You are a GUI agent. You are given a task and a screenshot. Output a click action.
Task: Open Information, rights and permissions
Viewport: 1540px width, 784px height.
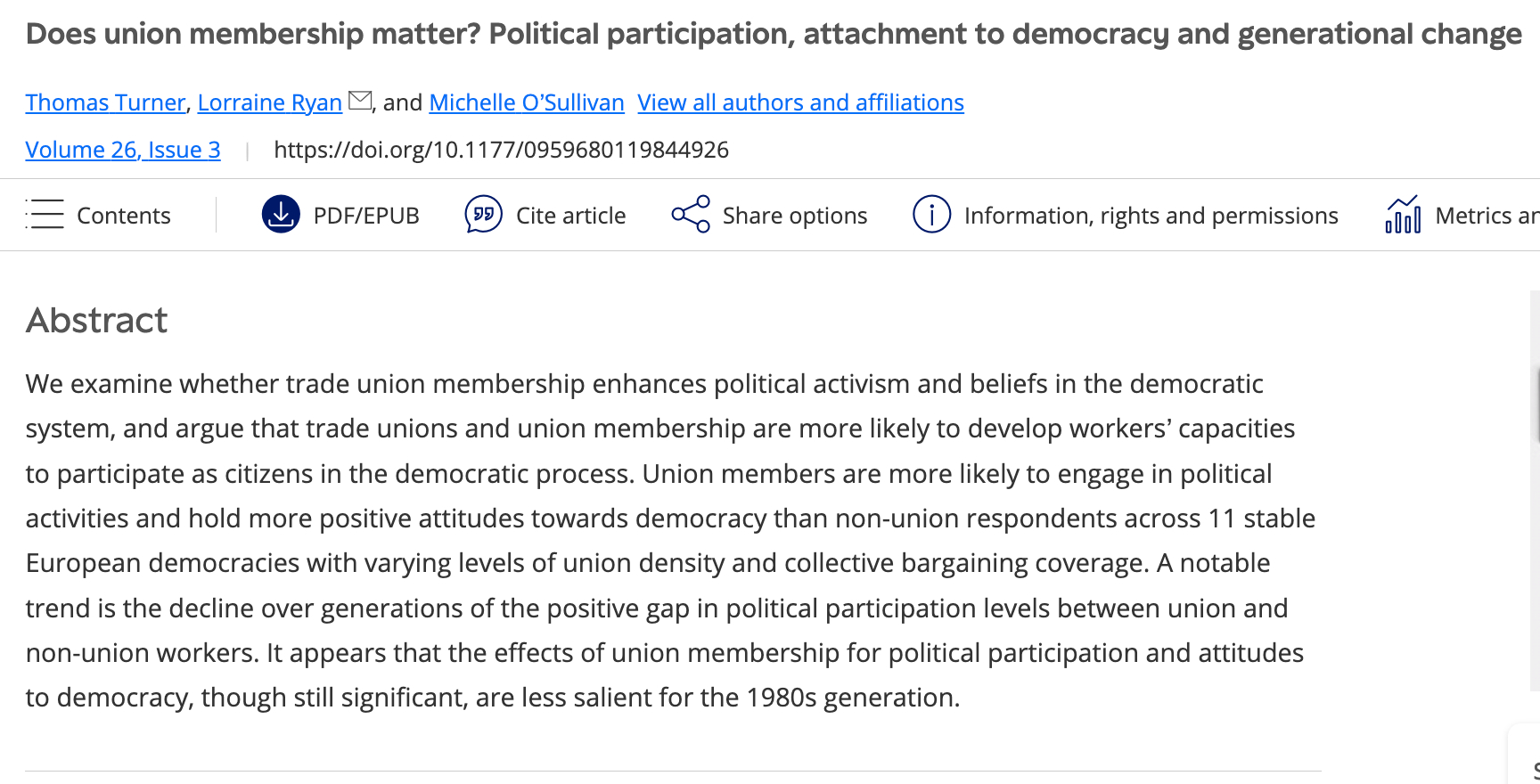(1151, 216)
